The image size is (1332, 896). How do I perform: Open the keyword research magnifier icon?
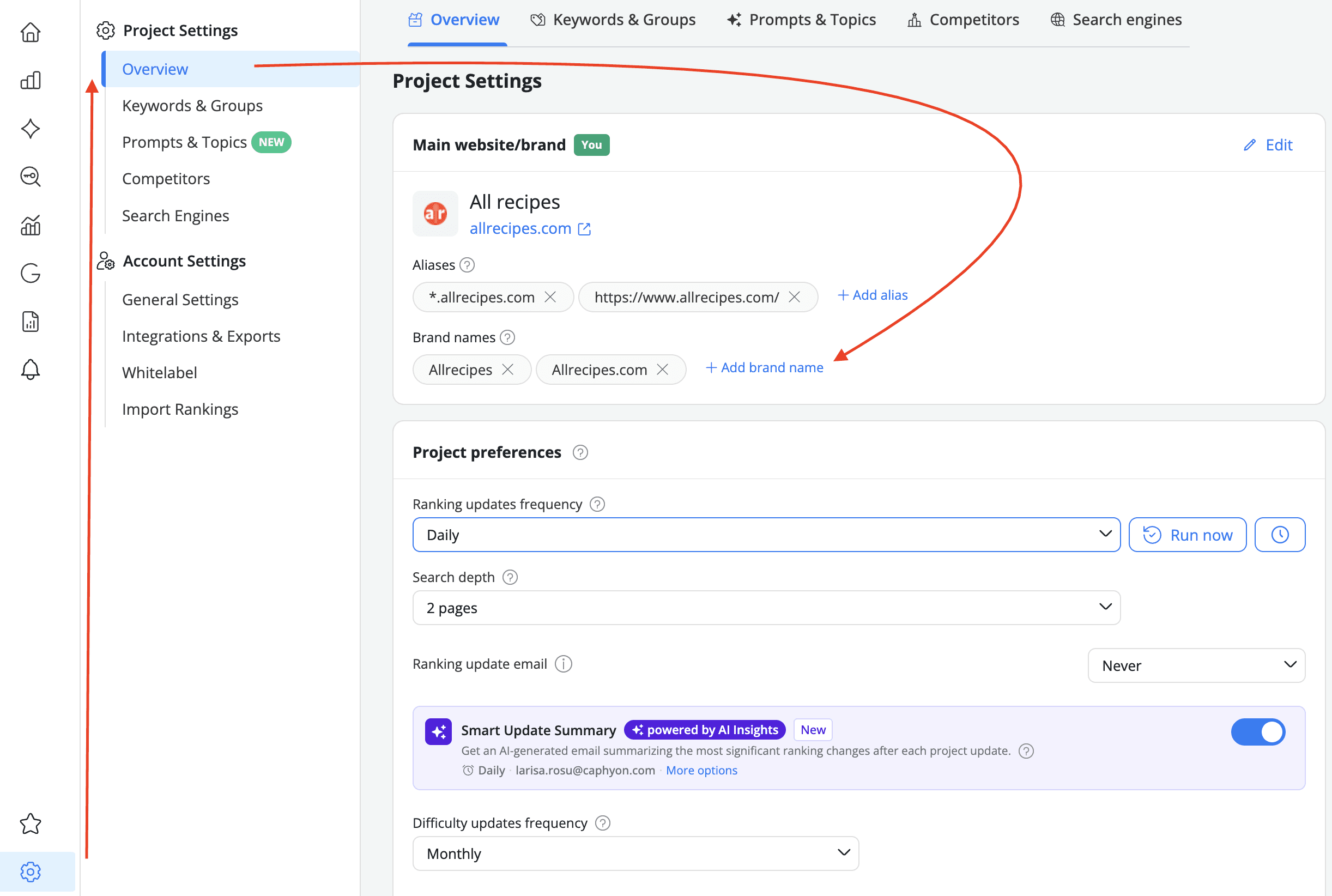pyautogui.click(x=31, y=177)
